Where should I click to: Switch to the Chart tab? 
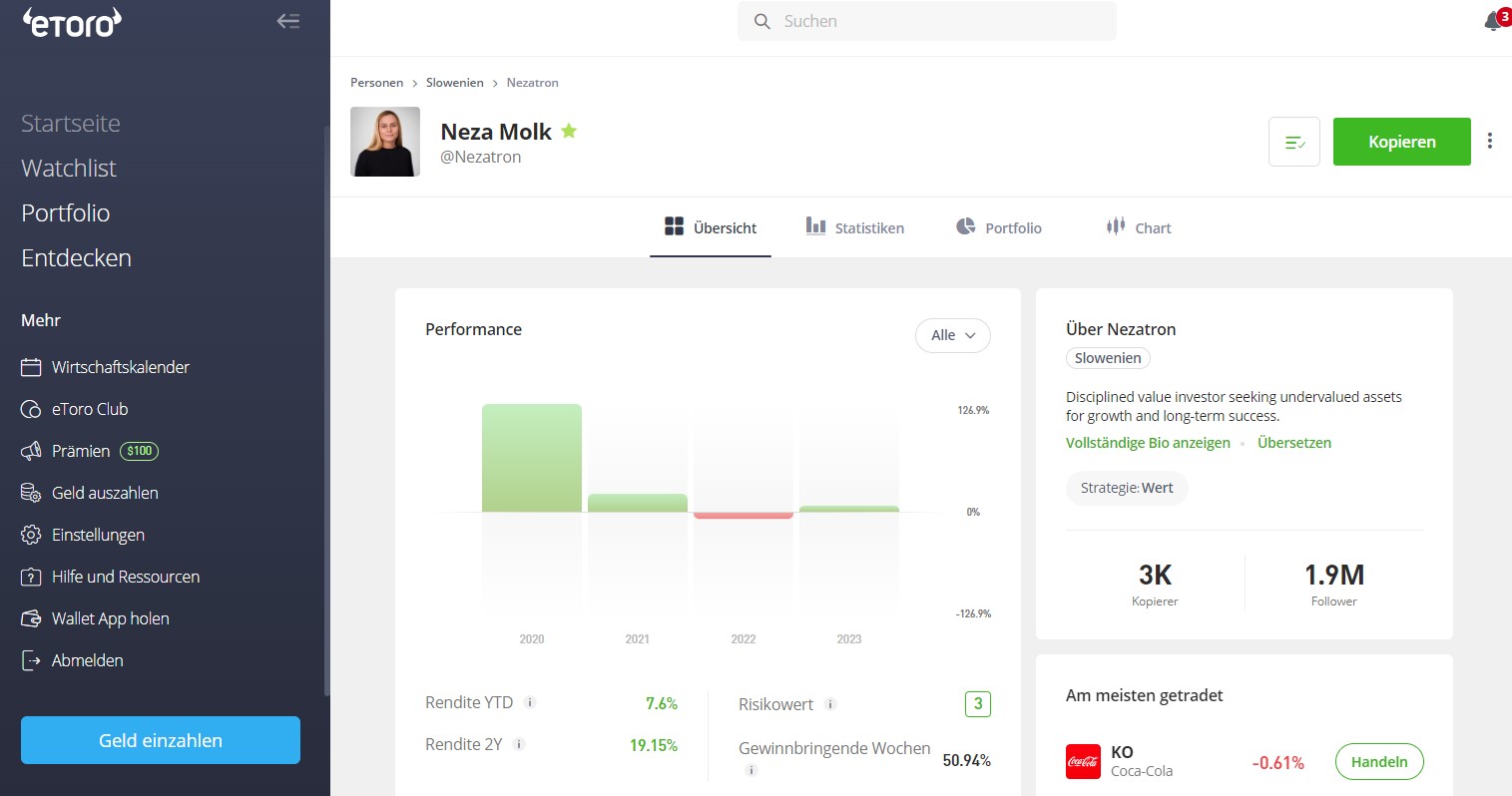(x=1139, y=227)
